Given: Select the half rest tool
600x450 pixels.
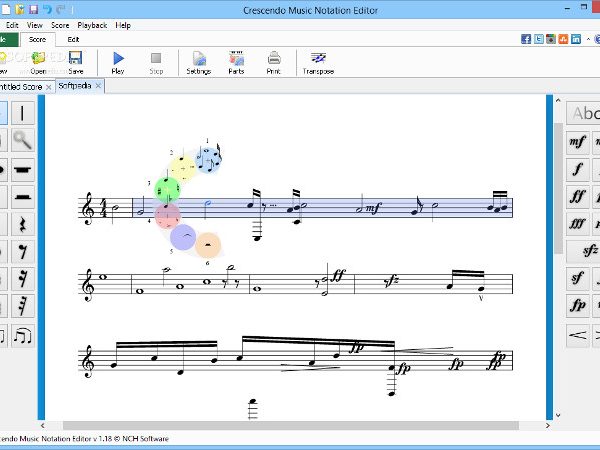Looking at the screenshot, I should point(23,197).
